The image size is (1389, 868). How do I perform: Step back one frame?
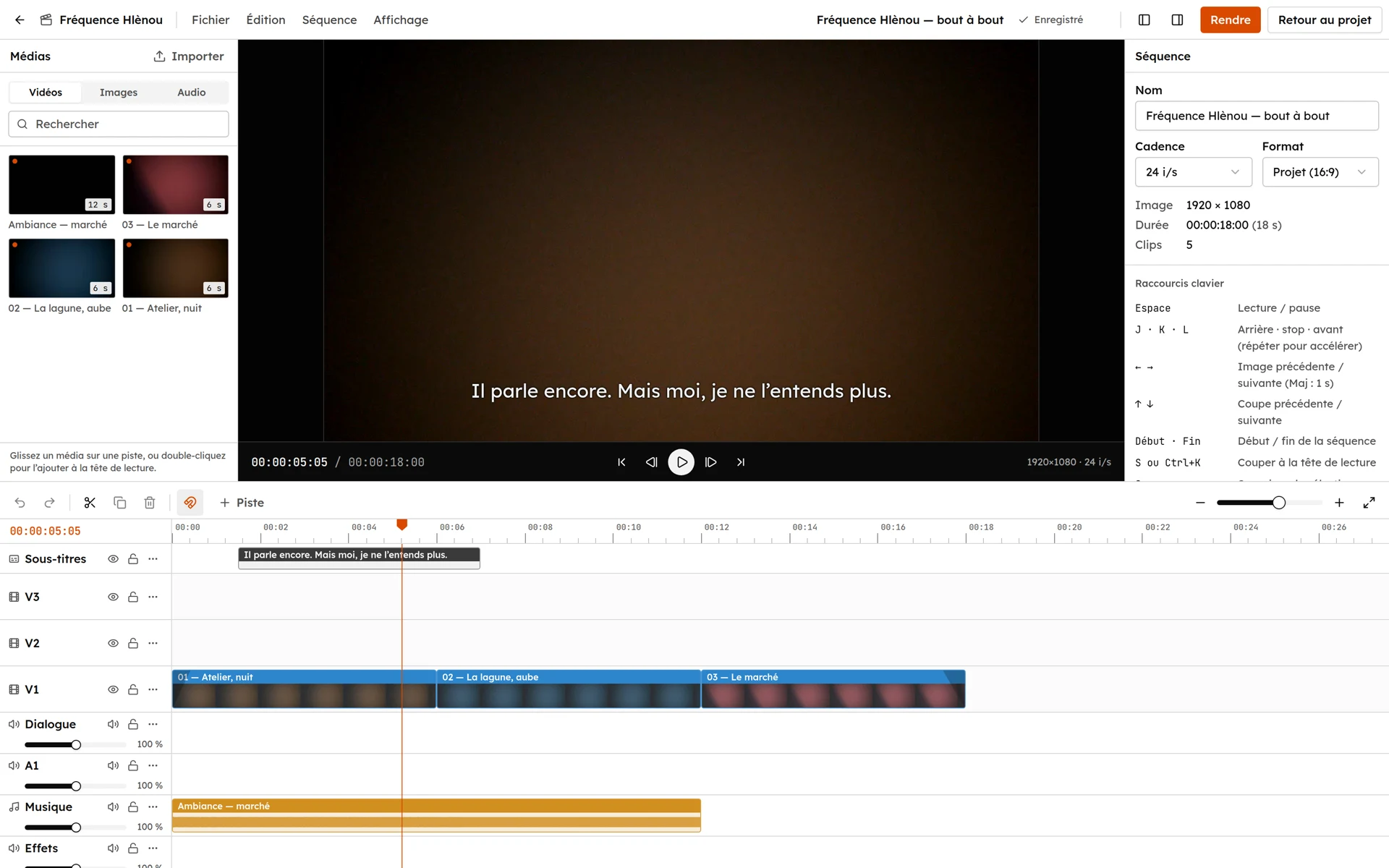(x=651, y=462)
